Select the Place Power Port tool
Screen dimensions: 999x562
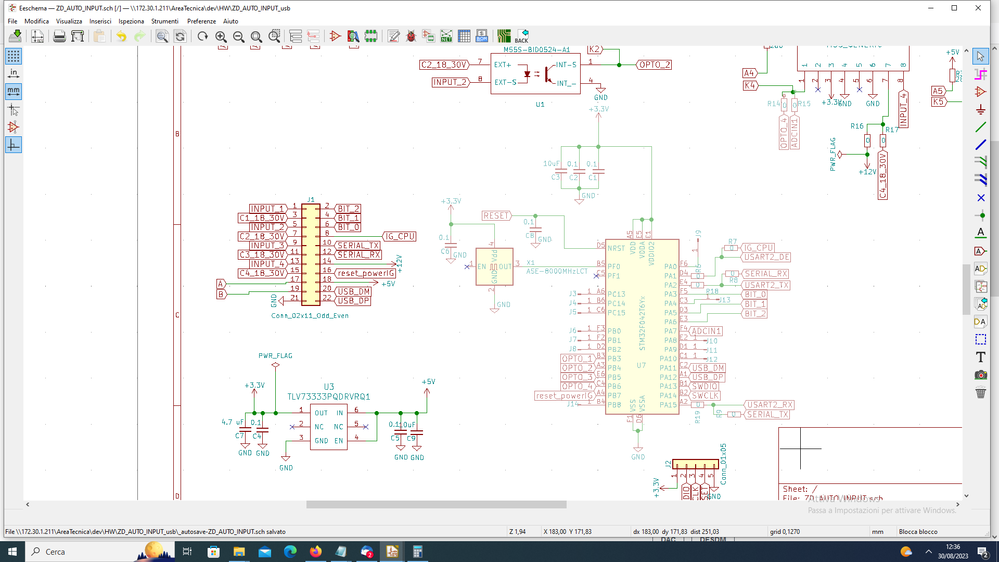point(981,110)
